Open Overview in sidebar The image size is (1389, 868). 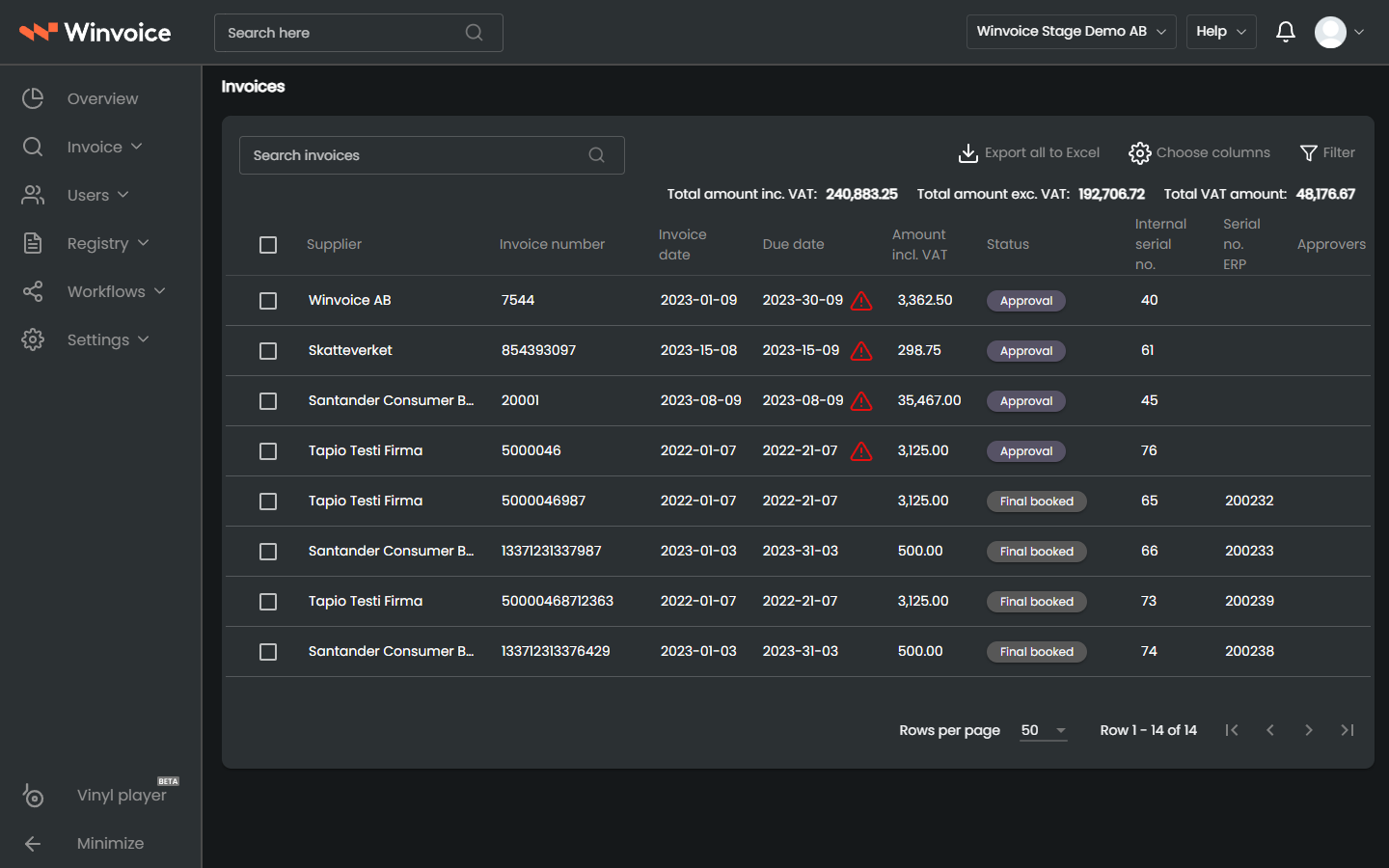click(102, 98)
